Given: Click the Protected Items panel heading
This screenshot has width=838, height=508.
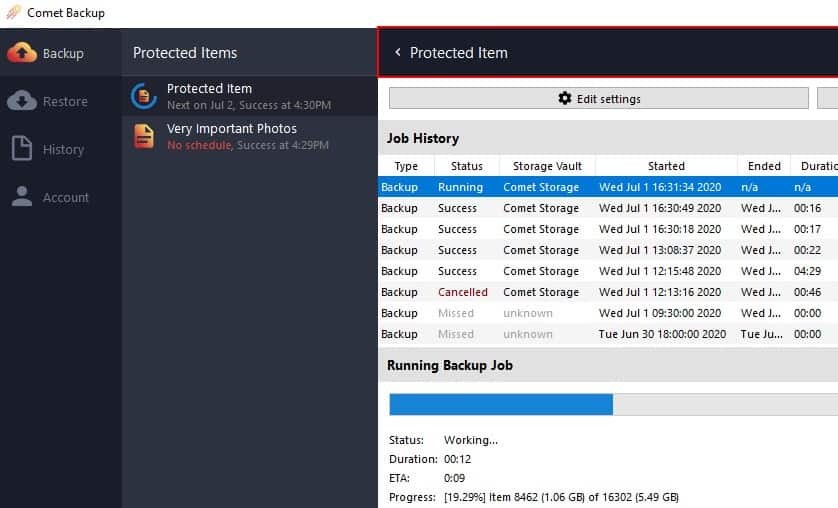Looking at the screenshot, I should tap(185, 53).
